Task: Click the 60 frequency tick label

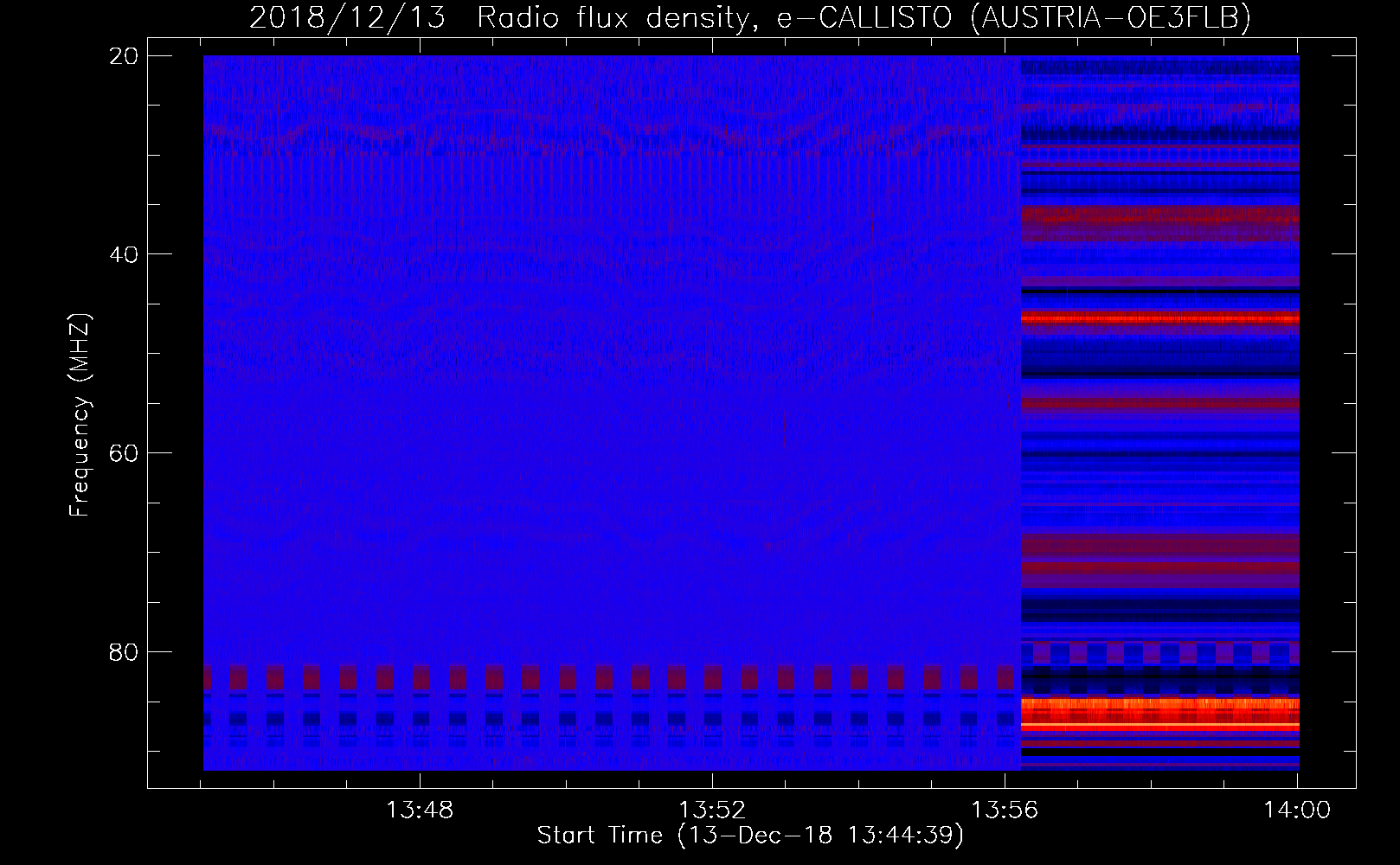Action: 124,453
